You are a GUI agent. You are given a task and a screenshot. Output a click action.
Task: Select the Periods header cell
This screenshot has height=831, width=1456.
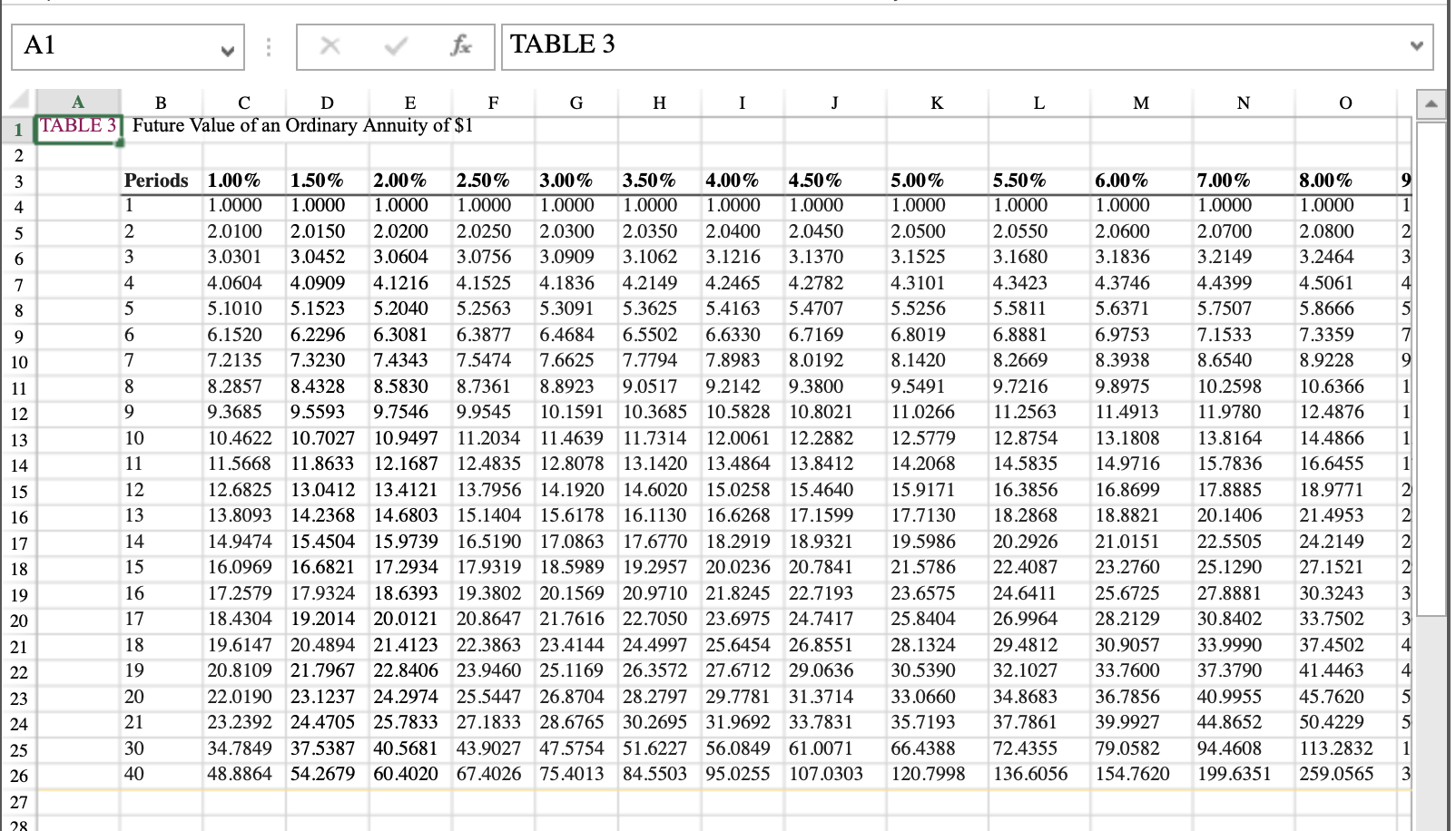pos(156,180)
